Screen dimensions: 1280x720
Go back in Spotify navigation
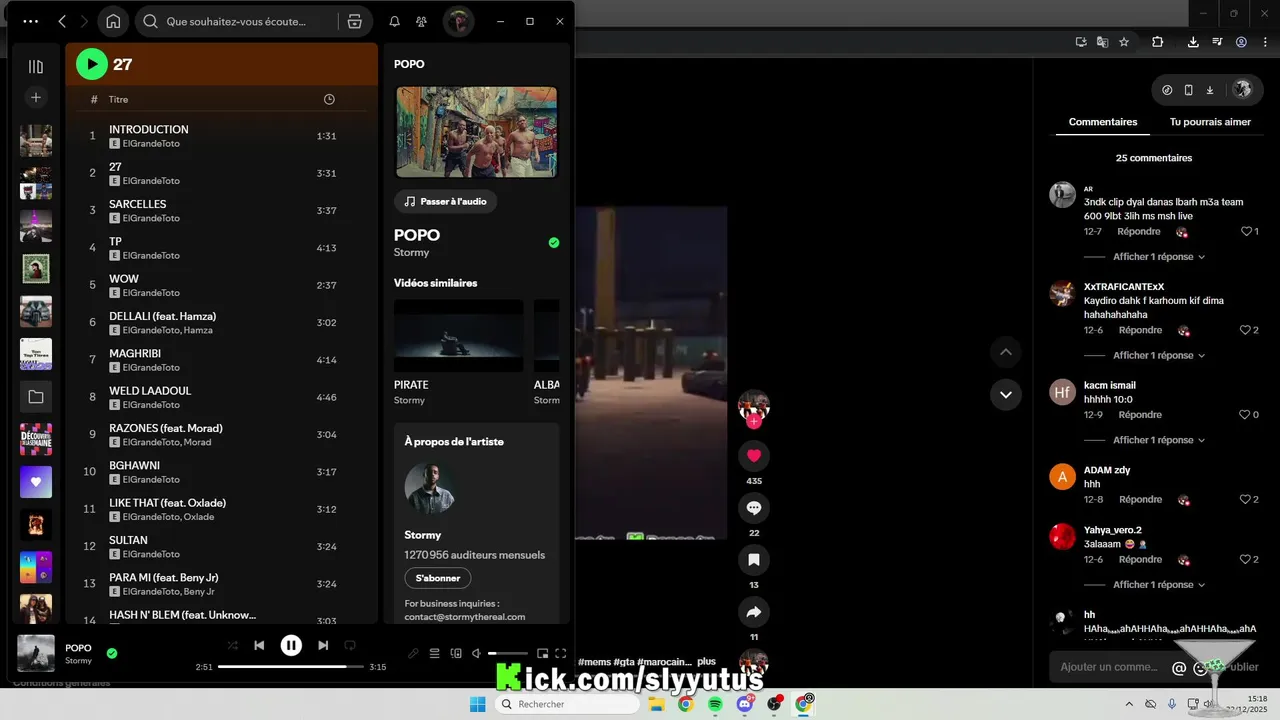62,21
